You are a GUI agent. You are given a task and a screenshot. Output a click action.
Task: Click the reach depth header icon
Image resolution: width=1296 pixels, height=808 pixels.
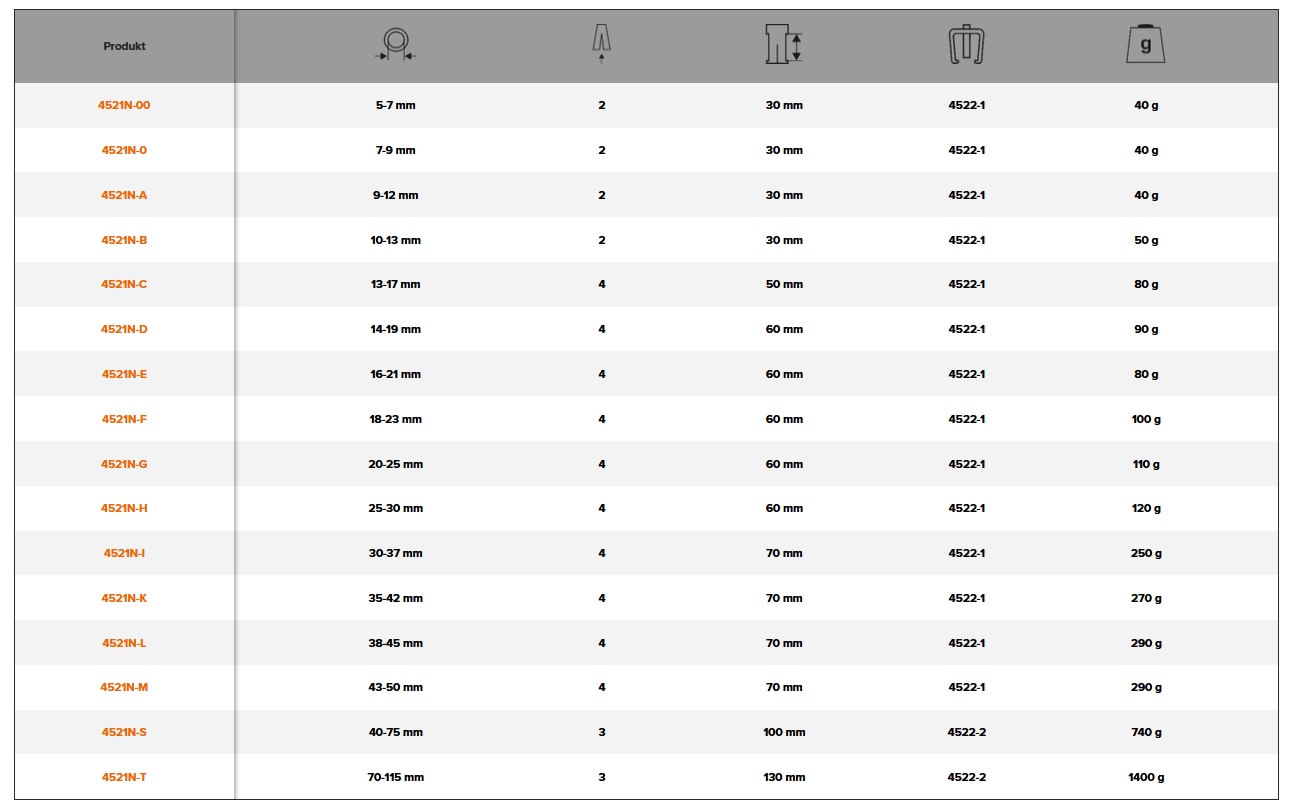[x=783, y=45]
